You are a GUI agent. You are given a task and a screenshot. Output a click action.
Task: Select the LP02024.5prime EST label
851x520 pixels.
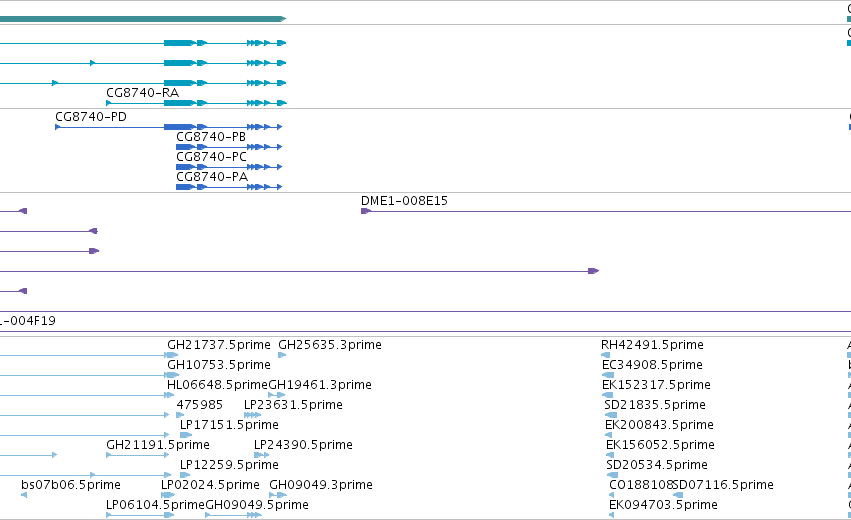210,485
